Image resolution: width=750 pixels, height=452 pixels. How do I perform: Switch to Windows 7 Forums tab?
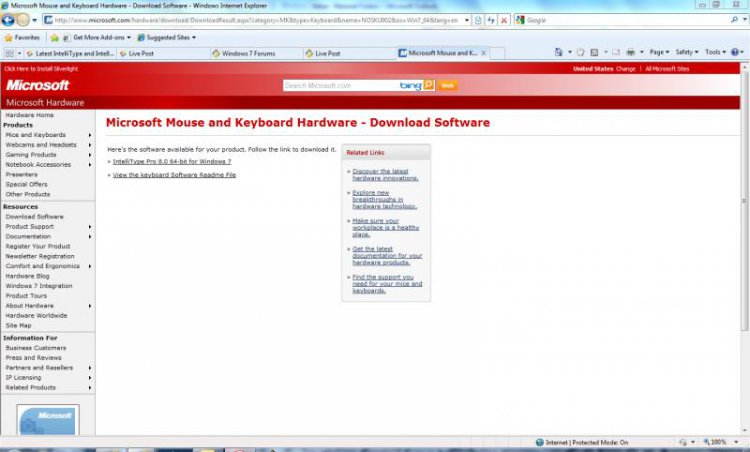[x=256, y=54]
